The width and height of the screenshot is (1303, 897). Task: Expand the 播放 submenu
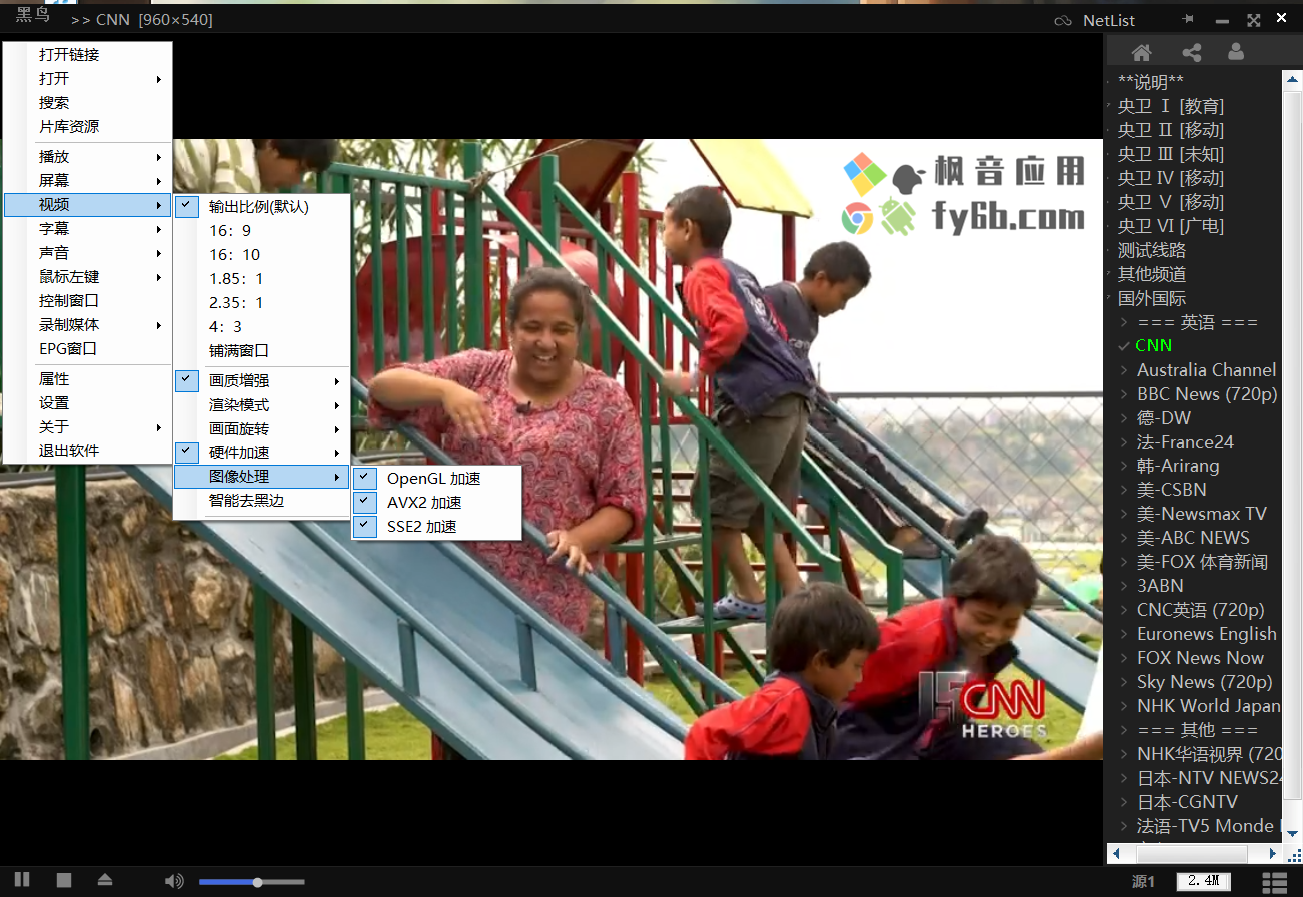point(88,157)
